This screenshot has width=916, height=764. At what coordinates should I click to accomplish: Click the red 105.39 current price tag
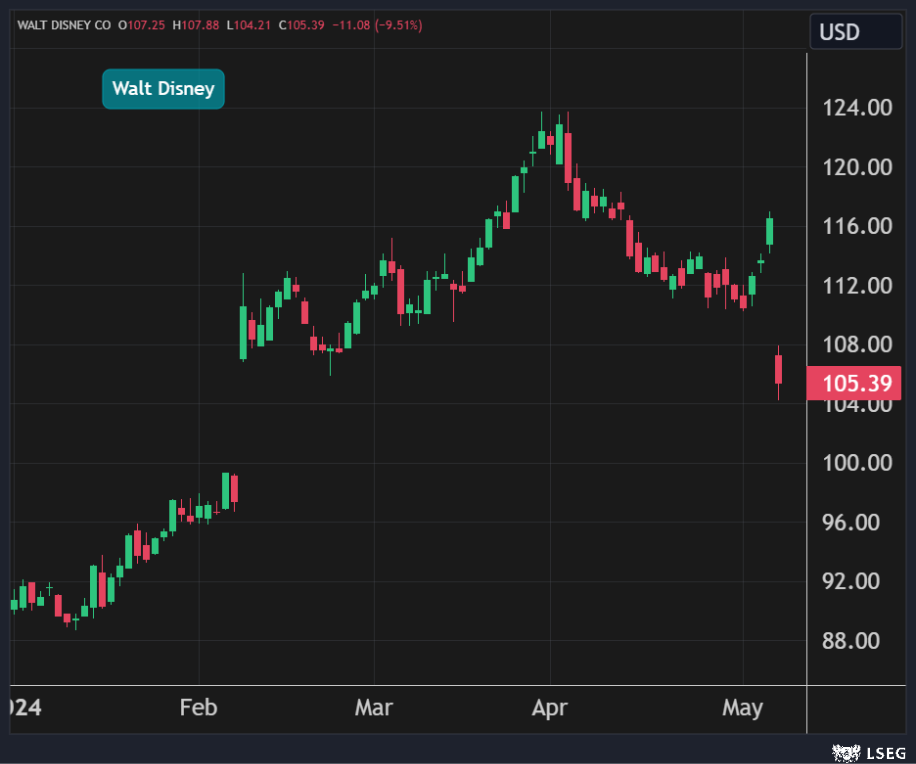point(854,384)
